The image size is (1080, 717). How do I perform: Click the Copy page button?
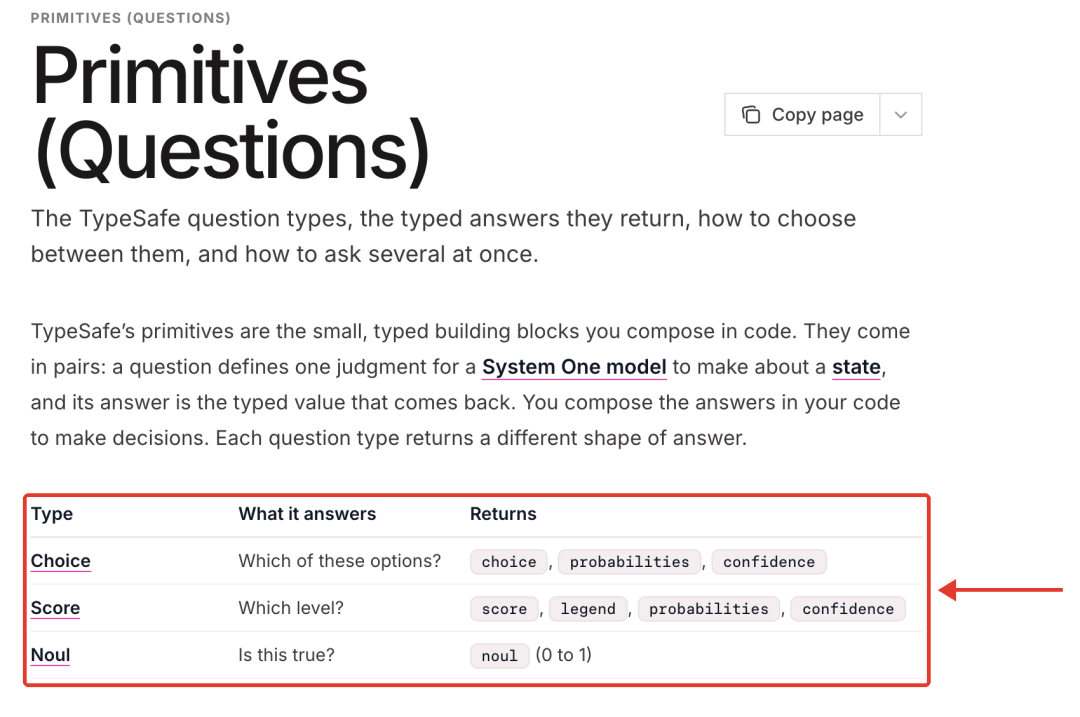[802, 114]
